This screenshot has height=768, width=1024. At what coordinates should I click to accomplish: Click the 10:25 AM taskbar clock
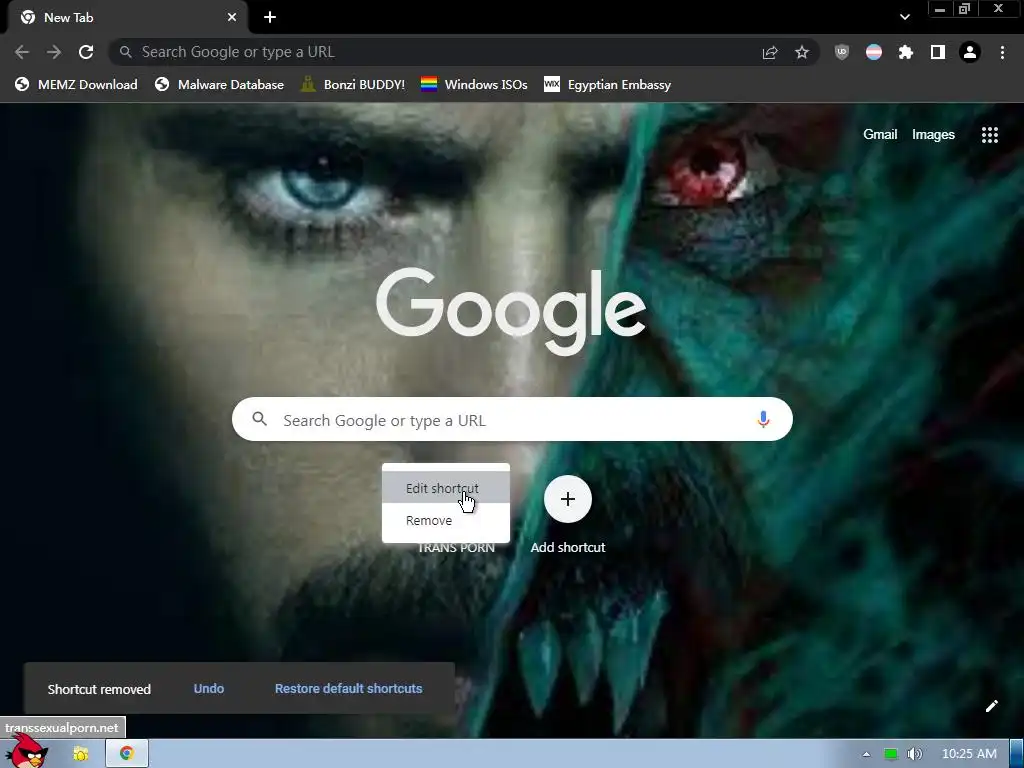click(969, 754)
